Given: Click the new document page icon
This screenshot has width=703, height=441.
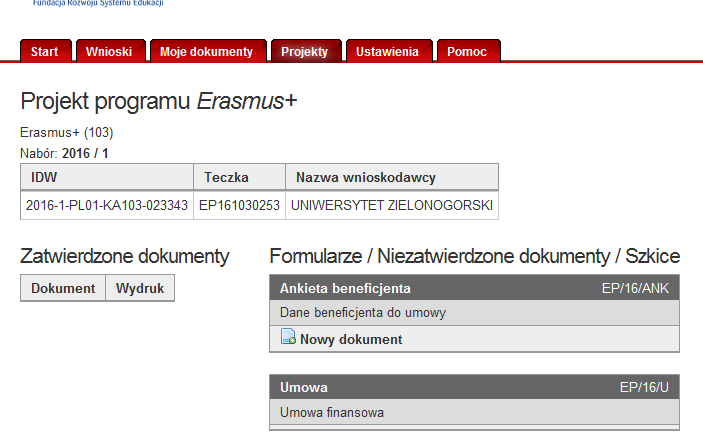Looking at the screenshot, I should 288,337.
